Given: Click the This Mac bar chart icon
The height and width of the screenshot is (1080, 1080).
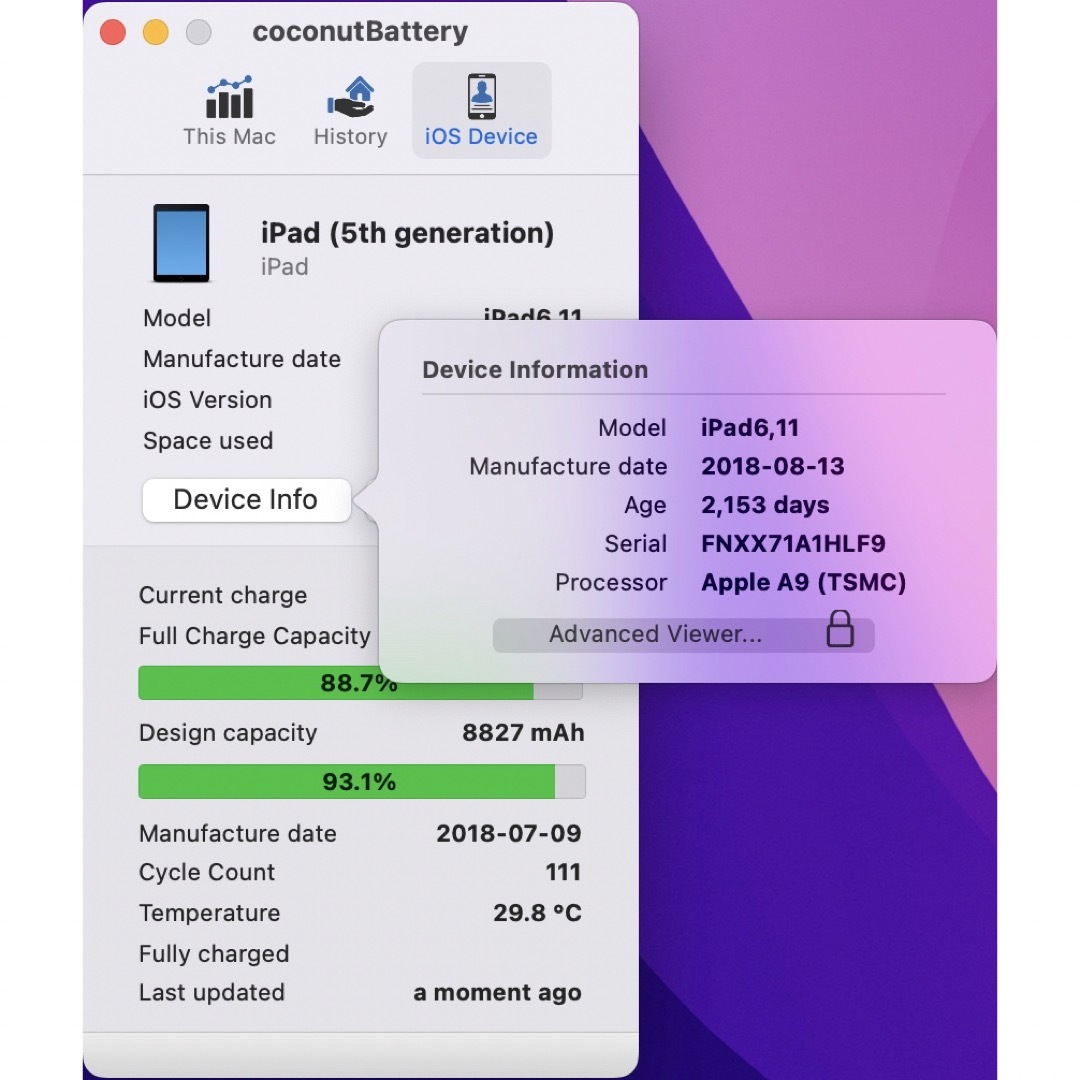Looking at the screenshot, I should click(229, 97).
